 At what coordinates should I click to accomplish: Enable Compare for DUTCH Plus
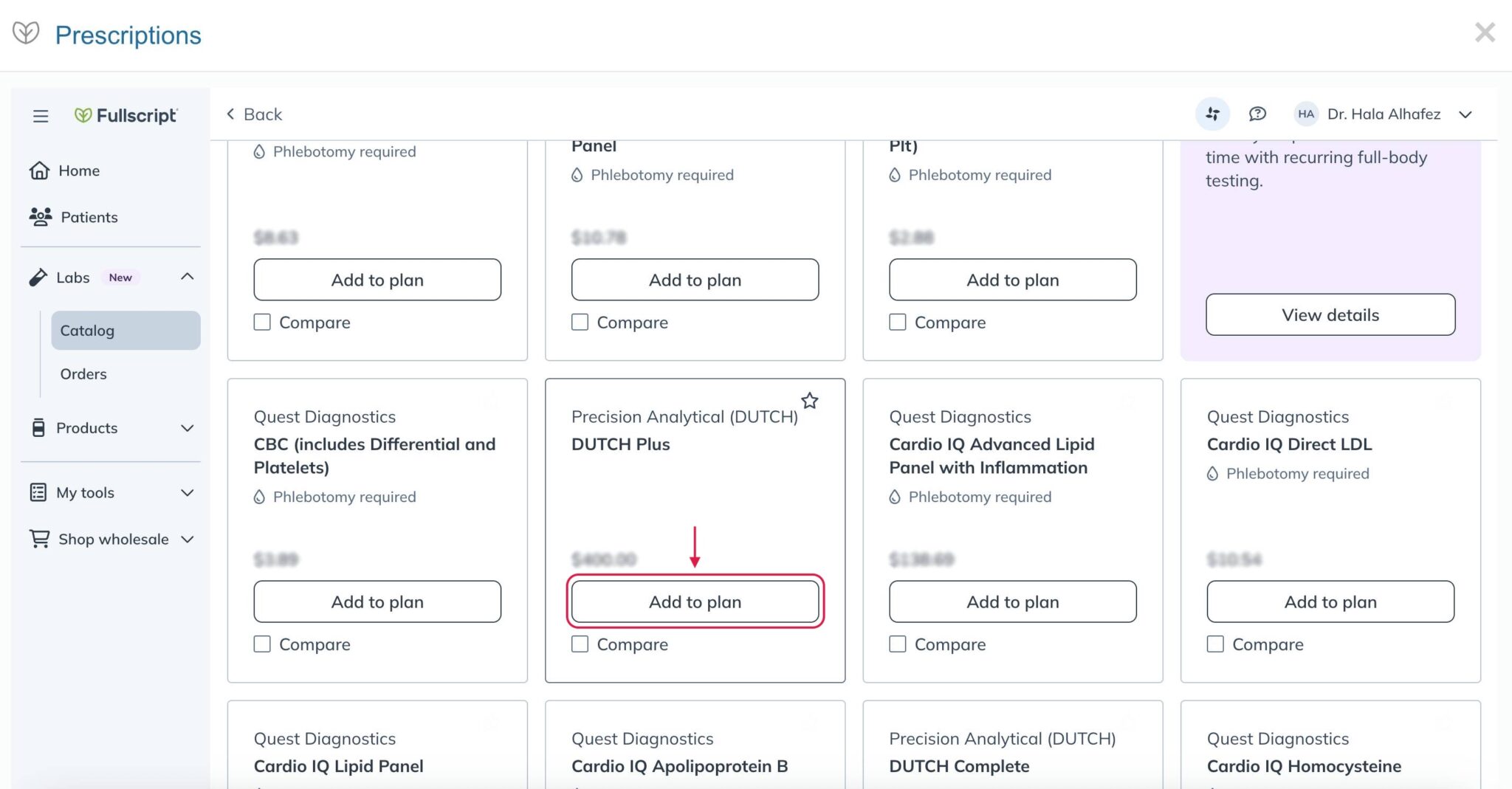pos(580,644)
